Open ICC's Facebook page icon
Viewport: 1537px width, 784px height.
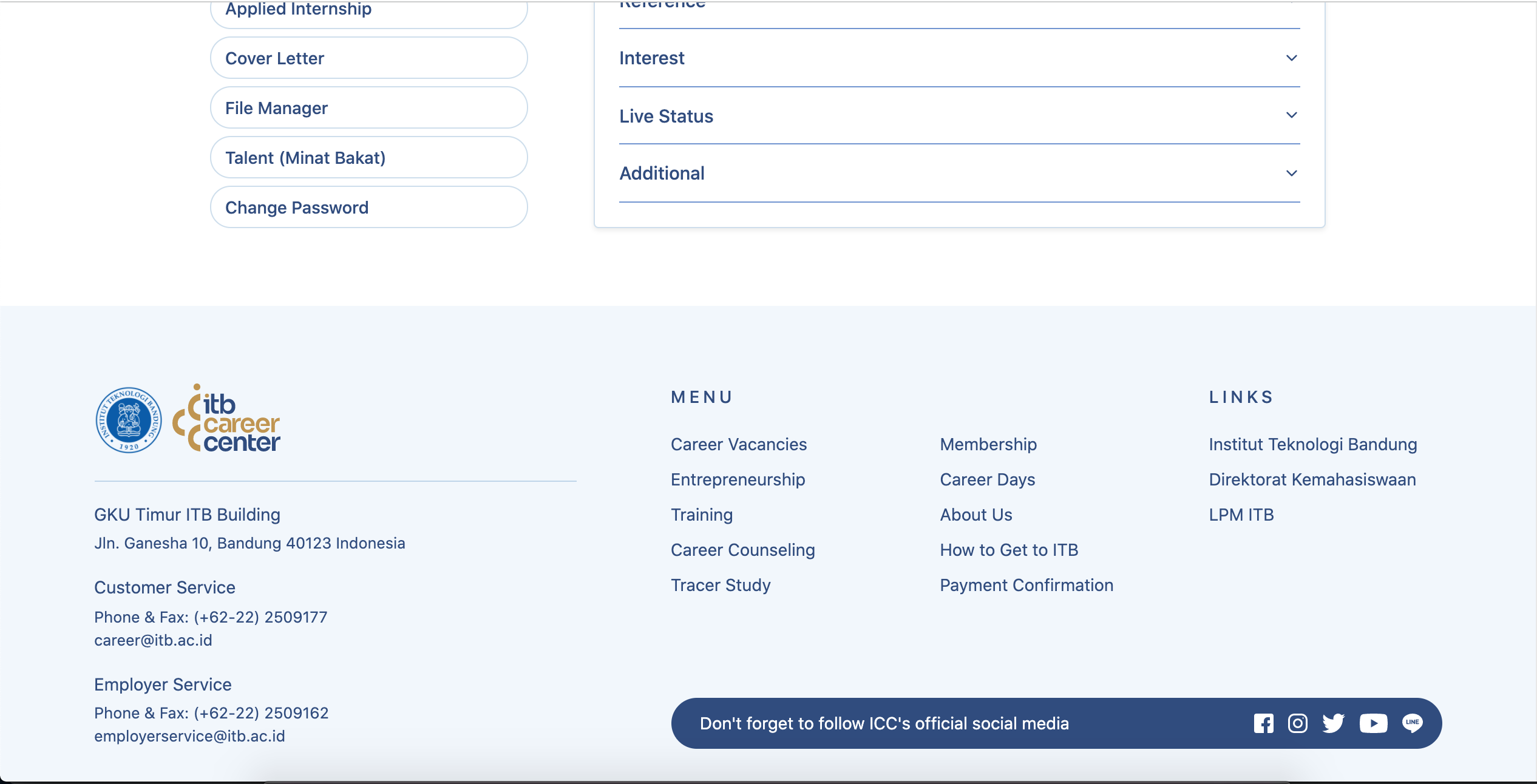click(1263, 723)
